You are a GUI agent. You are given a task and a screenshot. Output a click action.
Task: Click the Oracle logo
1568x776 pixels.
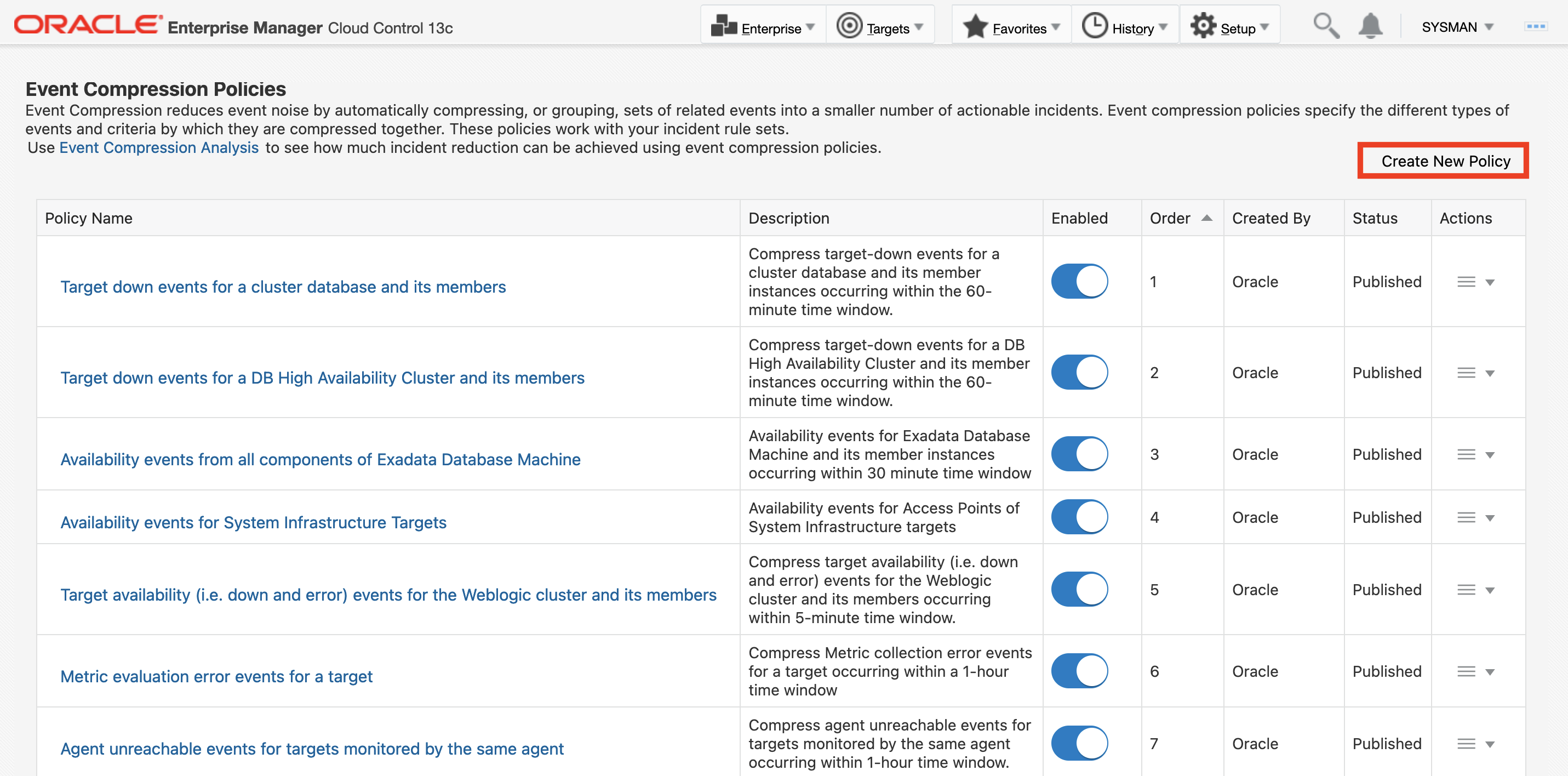point(88,25)
